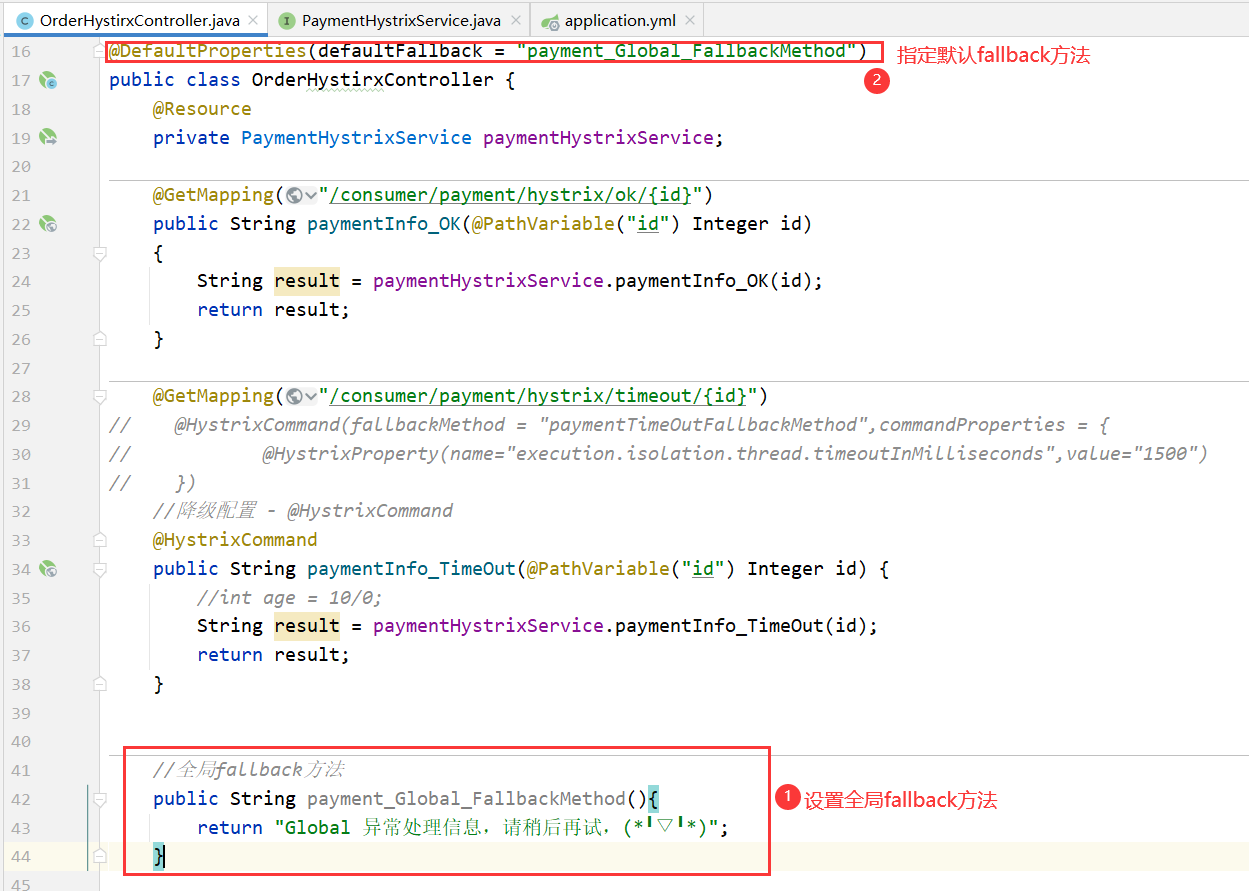Open the "/consumer/payment/hystrix/ok/{id}" mapping URL
The image size is (1249, 891).
pyautogui.click(x=511, y=195)
